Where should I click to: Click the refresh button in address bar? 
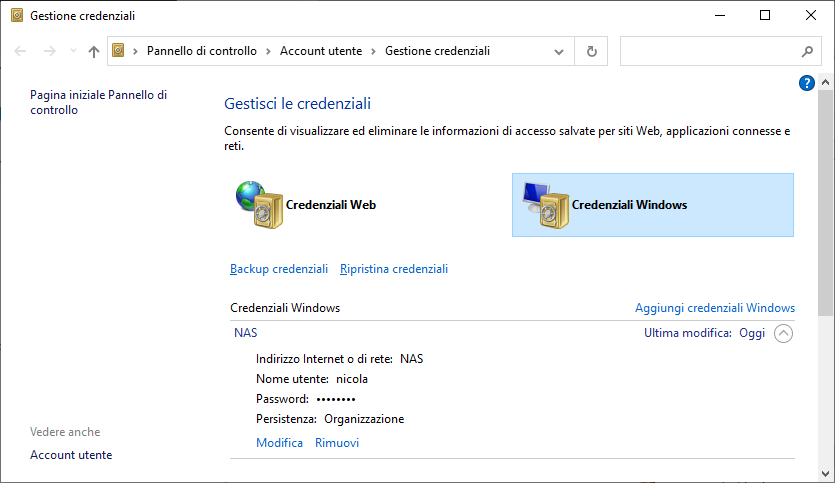(x=592, y=51)
